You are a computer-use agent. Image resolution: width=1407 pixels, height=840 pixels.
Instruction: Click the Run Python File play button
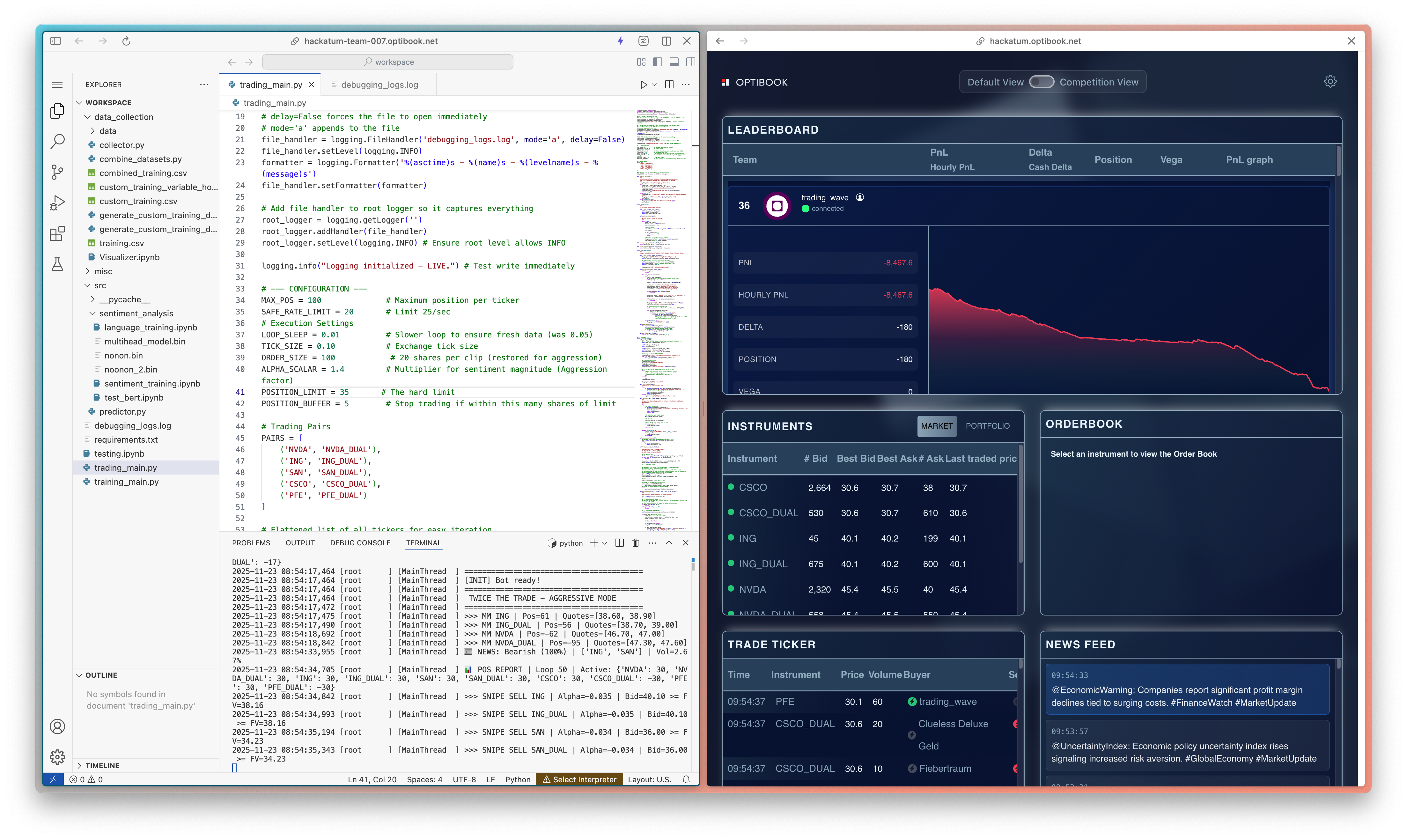tap(644, 85)
